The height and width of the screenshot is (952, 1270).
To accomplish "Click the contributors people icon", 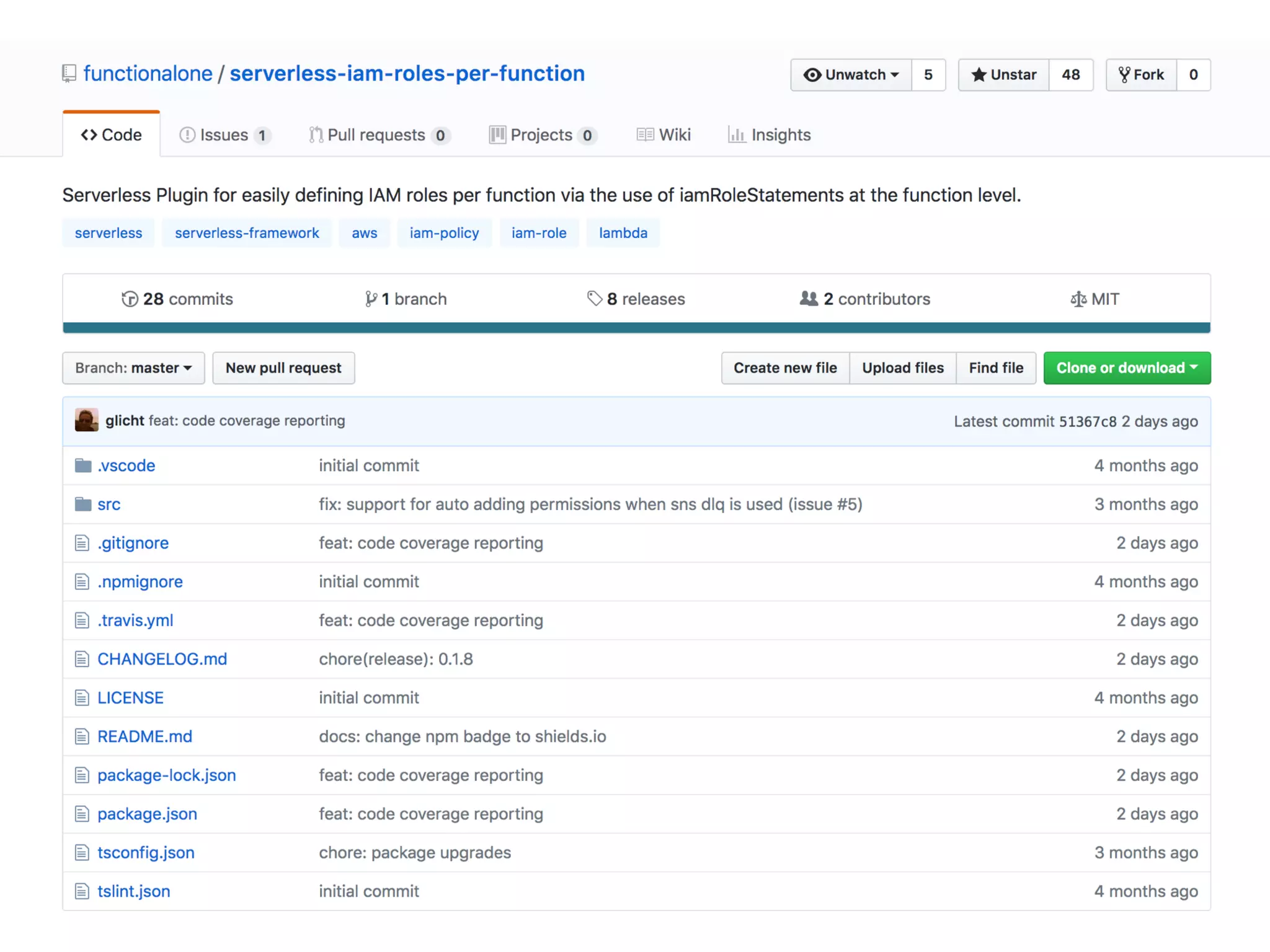I will pos(808,299).
